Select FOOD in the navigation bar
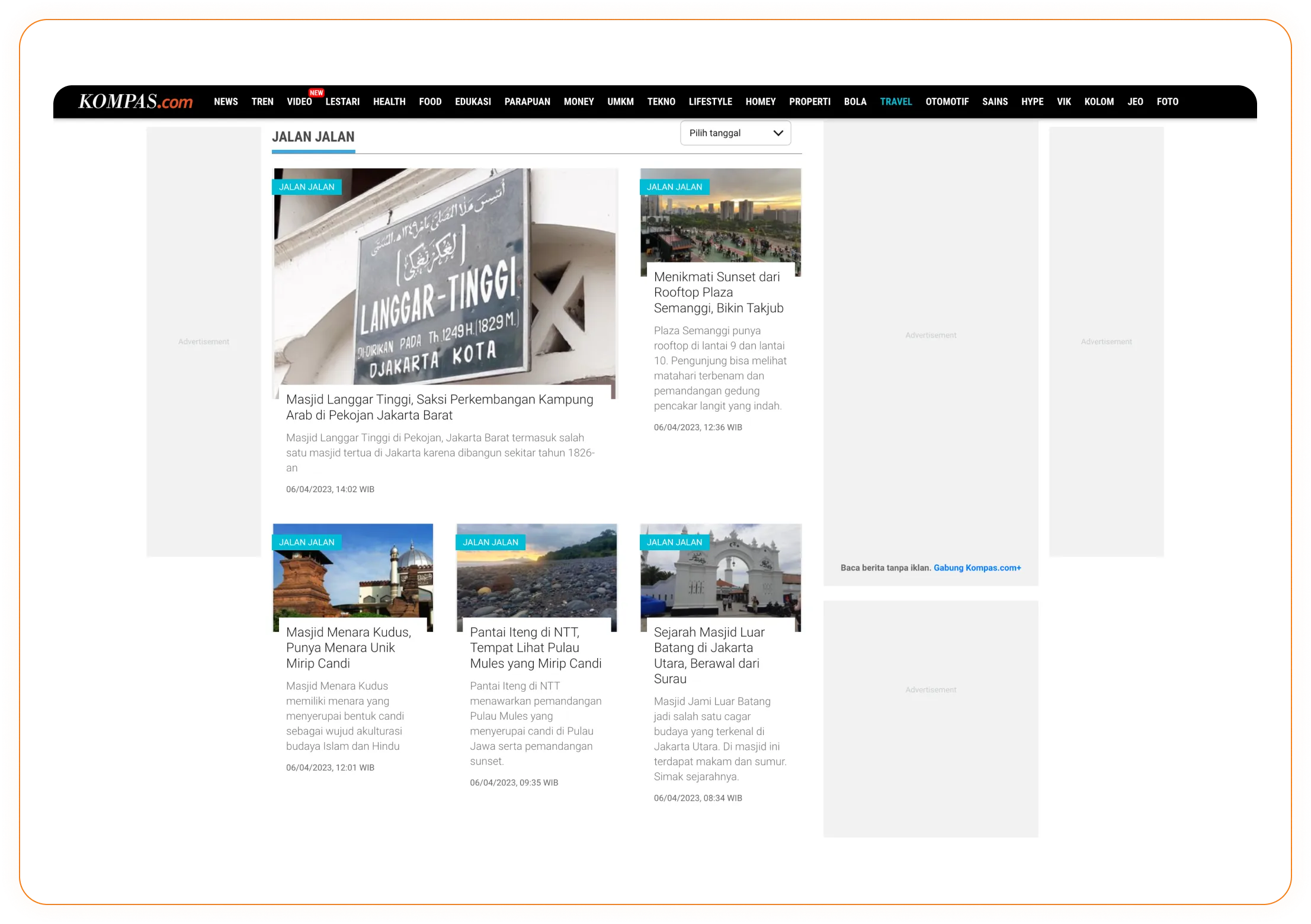 coord(430,102)
